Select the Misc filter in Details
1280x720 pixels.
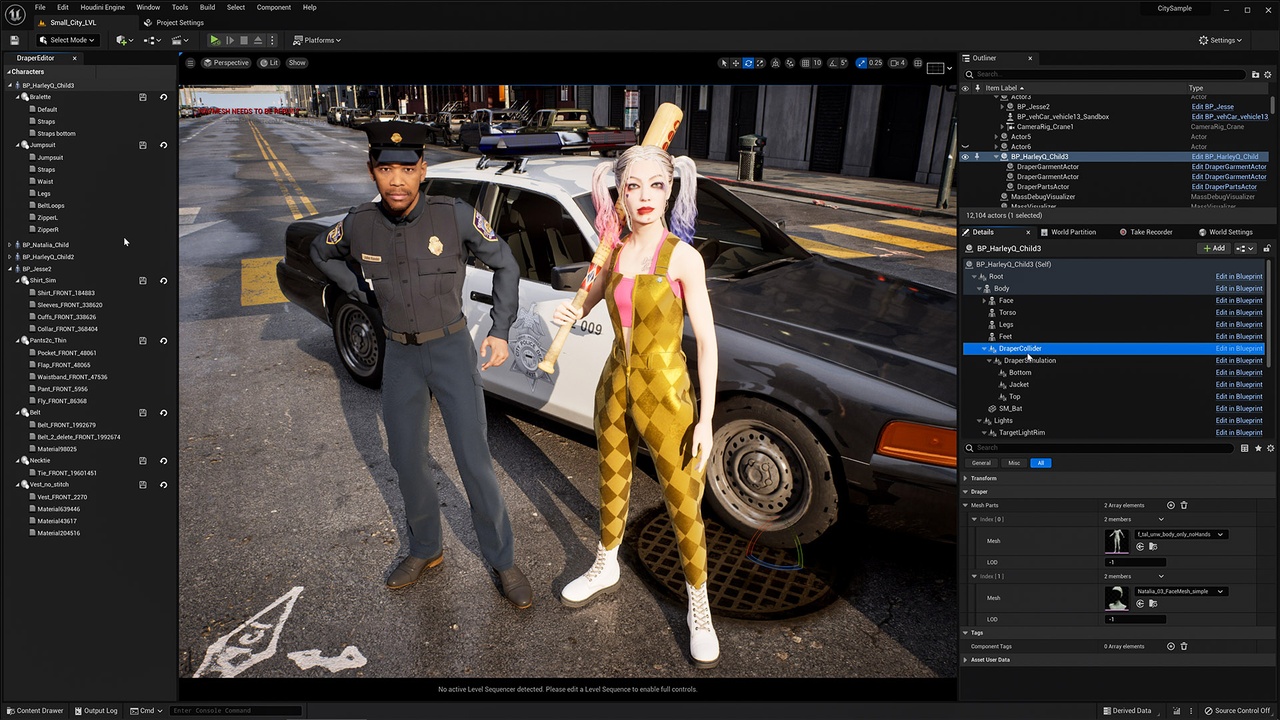[1014, 463]
